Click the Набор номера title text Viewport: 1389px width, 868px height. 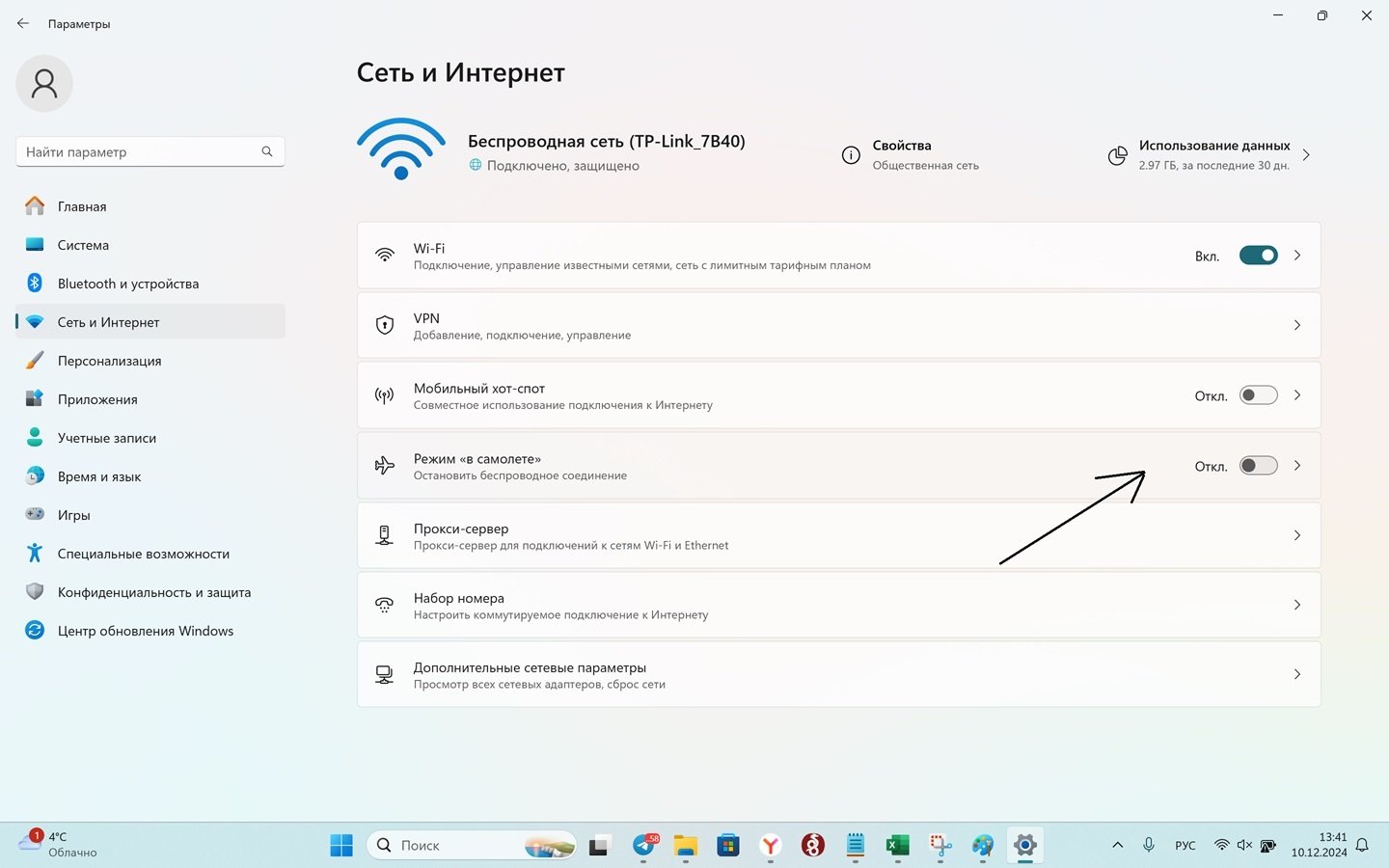pos(459,598)
